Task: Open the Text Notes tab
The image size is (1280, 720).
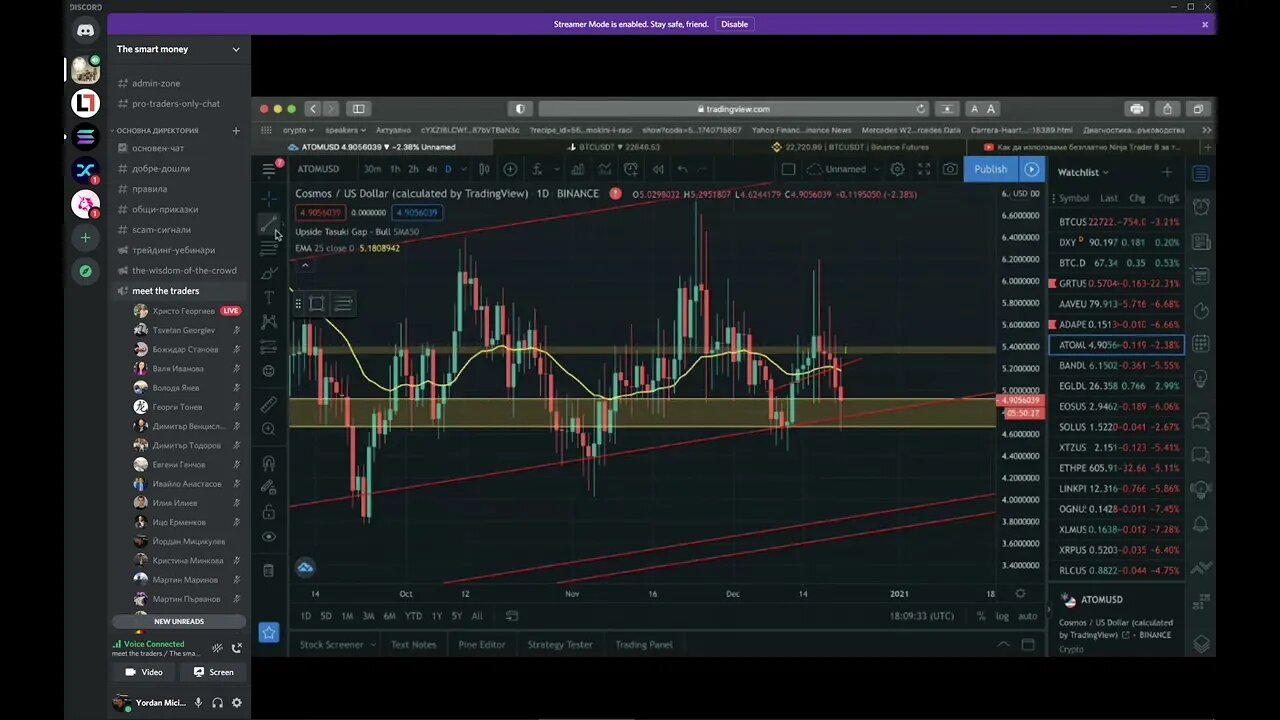Action: point(414,645)
